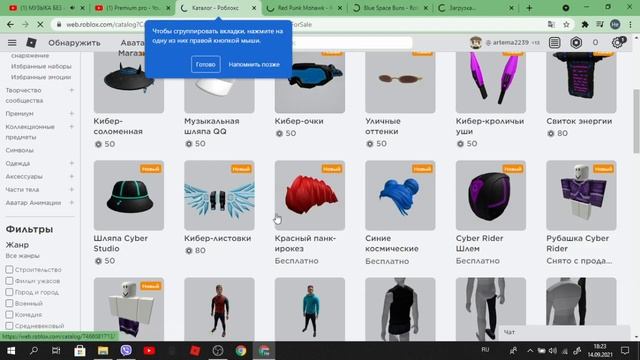640x360 pixels.
Task: Open the Roblox hamburger menu
Action: coord(12,43)
